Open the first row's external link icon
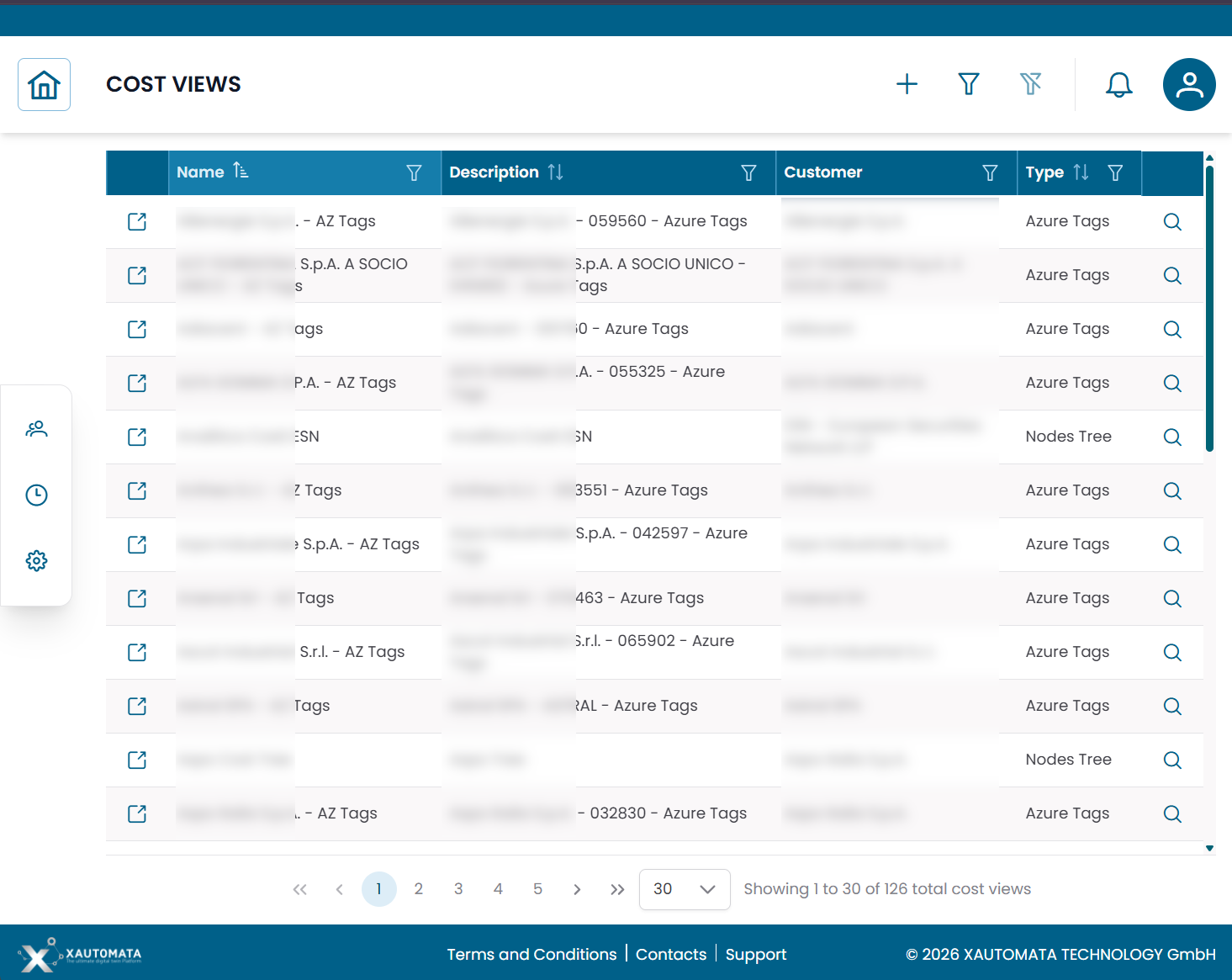1232x980 pixels. tap(137, 221)
